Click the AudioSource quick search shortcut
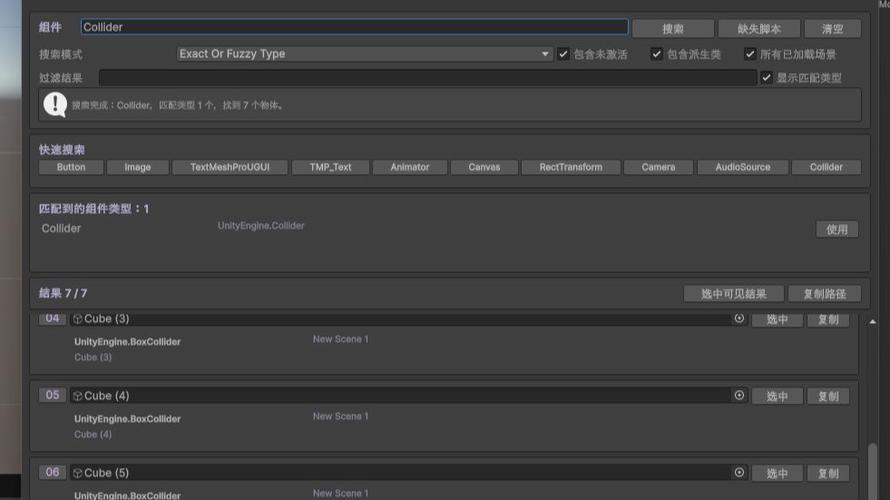This screenshot has width=890, height=500. click(x=743, y=167)
